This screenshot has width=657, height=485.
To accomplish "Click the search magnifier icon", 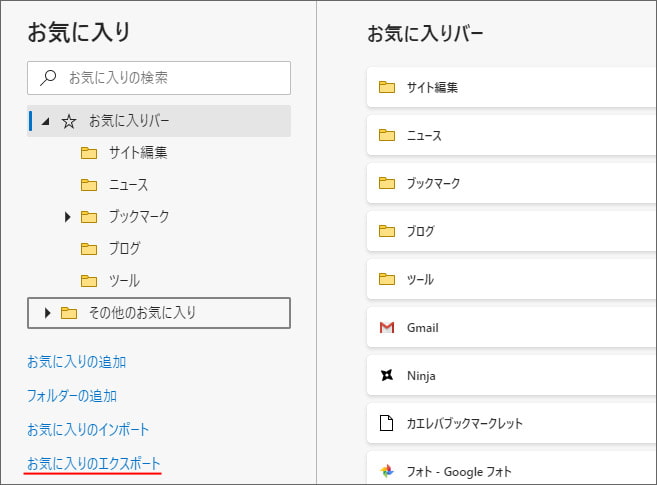I will pos(48,77).
